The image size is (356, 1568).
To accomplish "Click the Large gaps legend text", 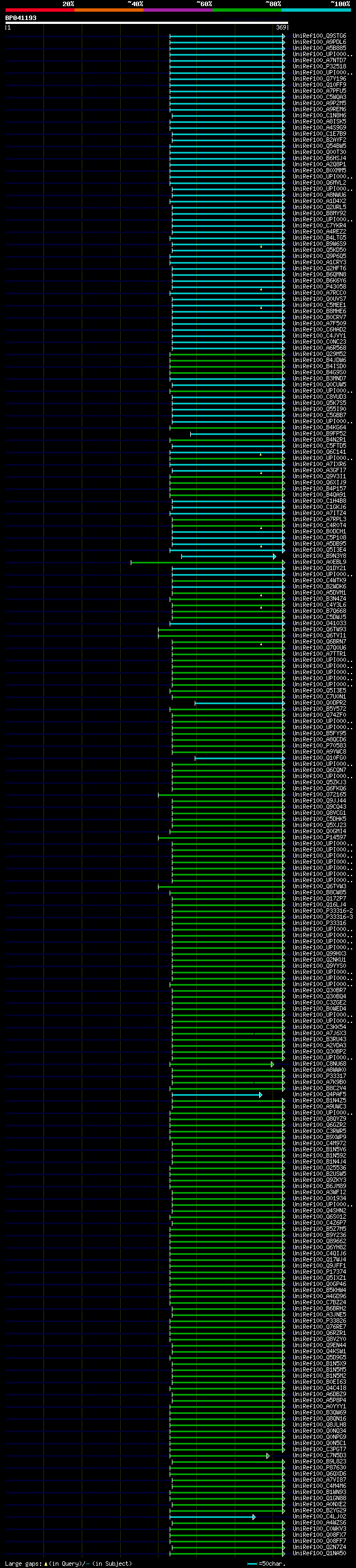I will [x=68, y=1563].
